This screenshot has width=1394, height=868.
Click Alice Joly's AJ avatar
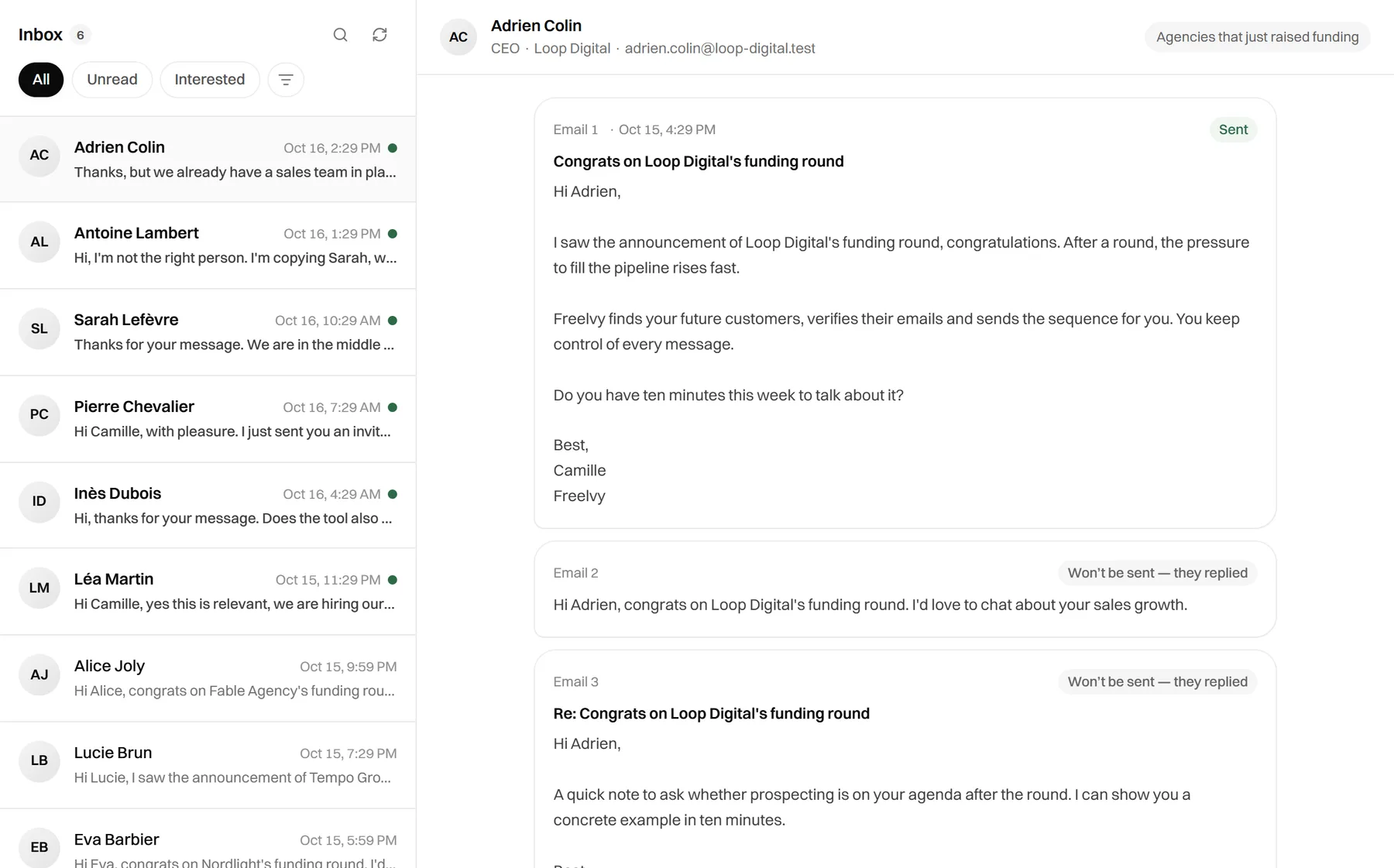click(39, 674)
